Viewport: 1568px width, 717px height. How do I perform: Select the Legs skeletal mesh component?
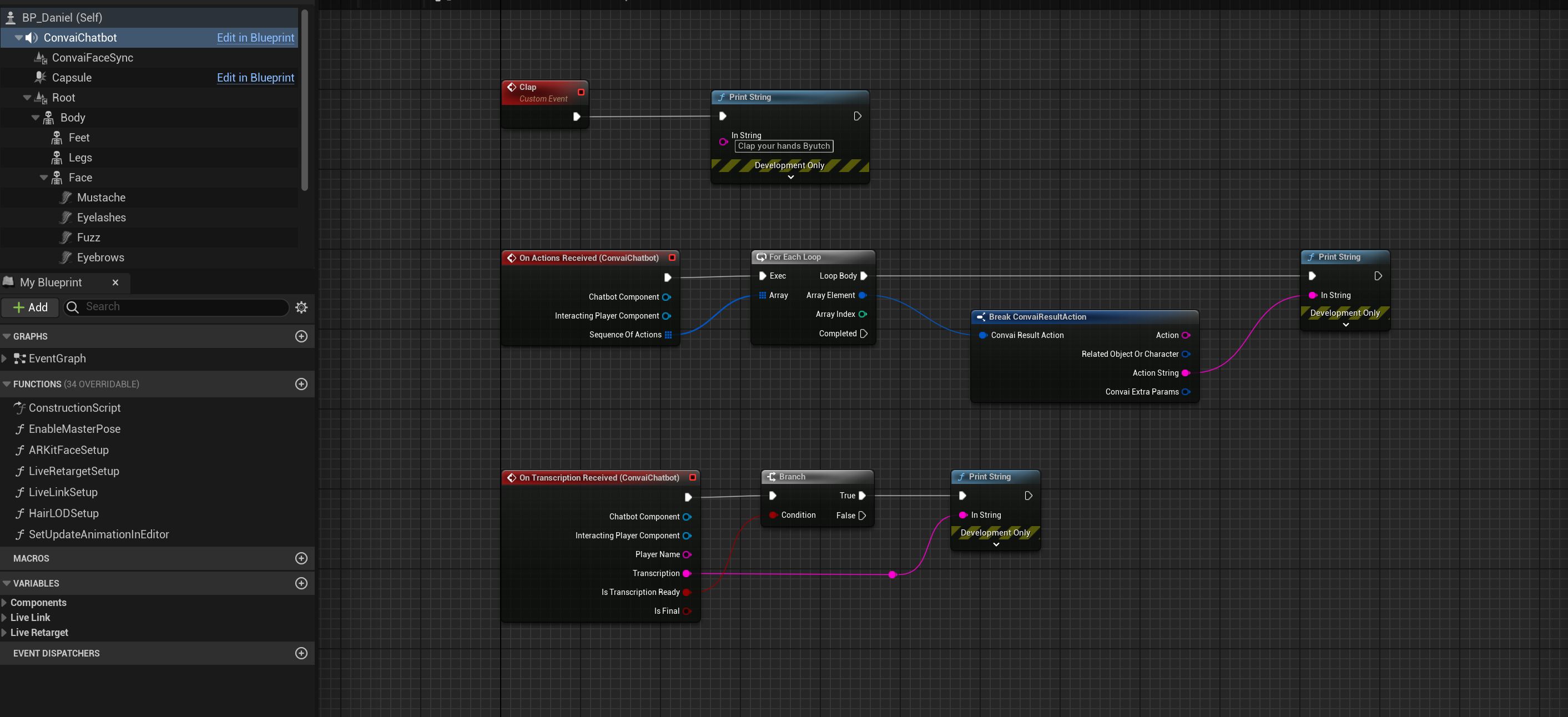[149, 158]
